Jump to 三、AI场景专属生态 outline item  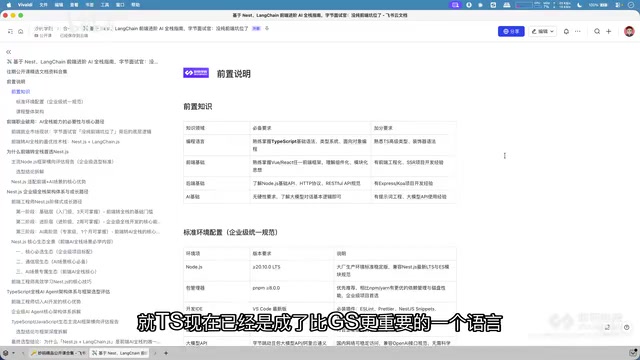point(56,271)
